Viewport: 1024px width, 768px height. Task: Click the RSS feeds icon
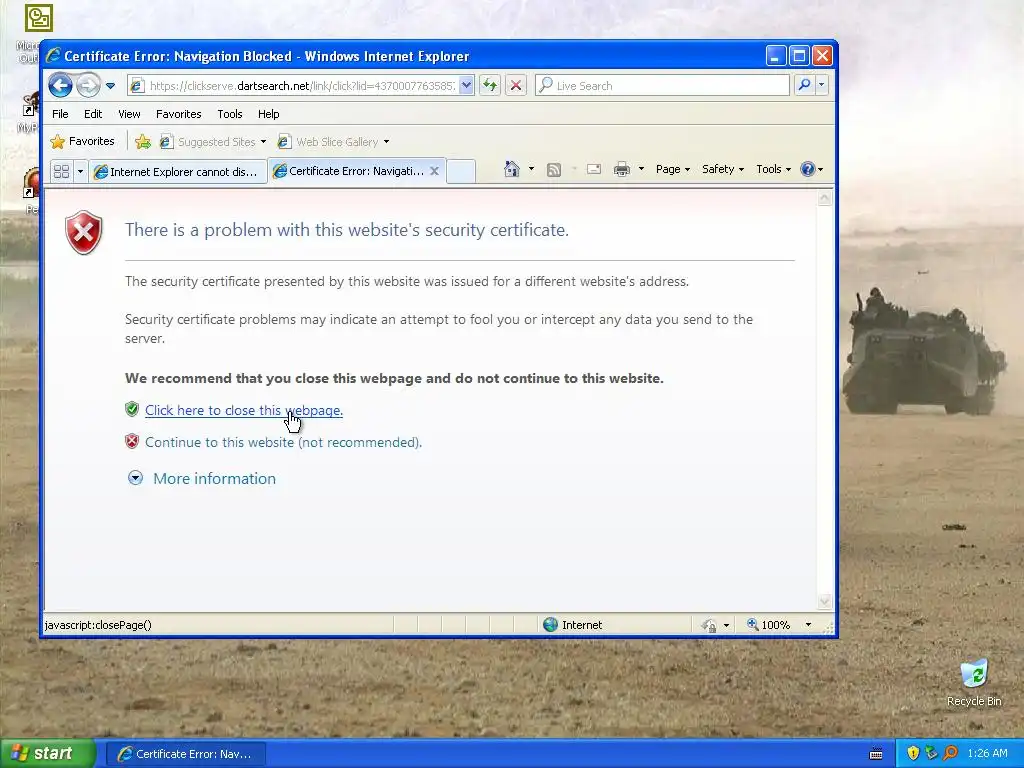554,170
